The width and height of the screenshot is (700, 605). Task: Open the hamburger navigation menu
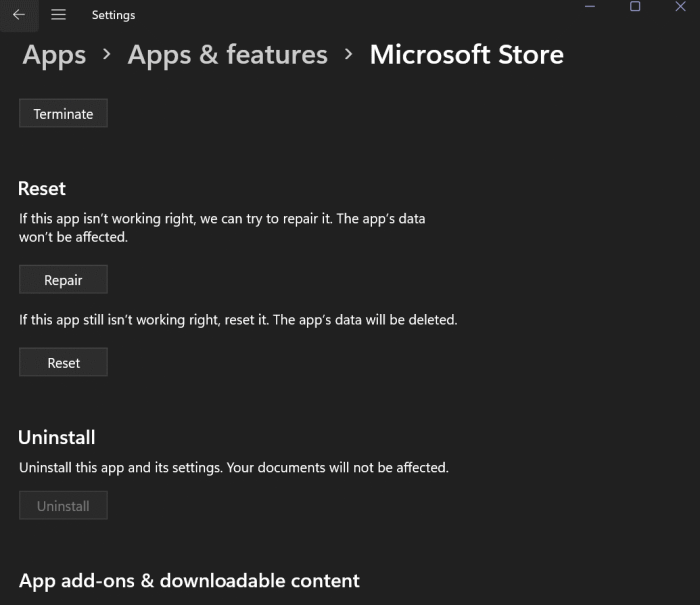point(58,15)
